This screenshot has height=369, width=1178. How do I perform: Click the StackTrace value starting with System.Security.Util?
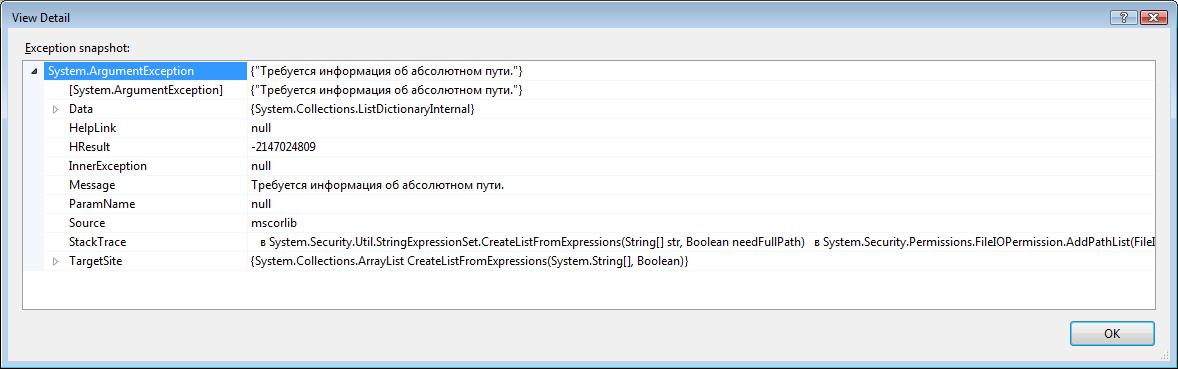(703, 242)
